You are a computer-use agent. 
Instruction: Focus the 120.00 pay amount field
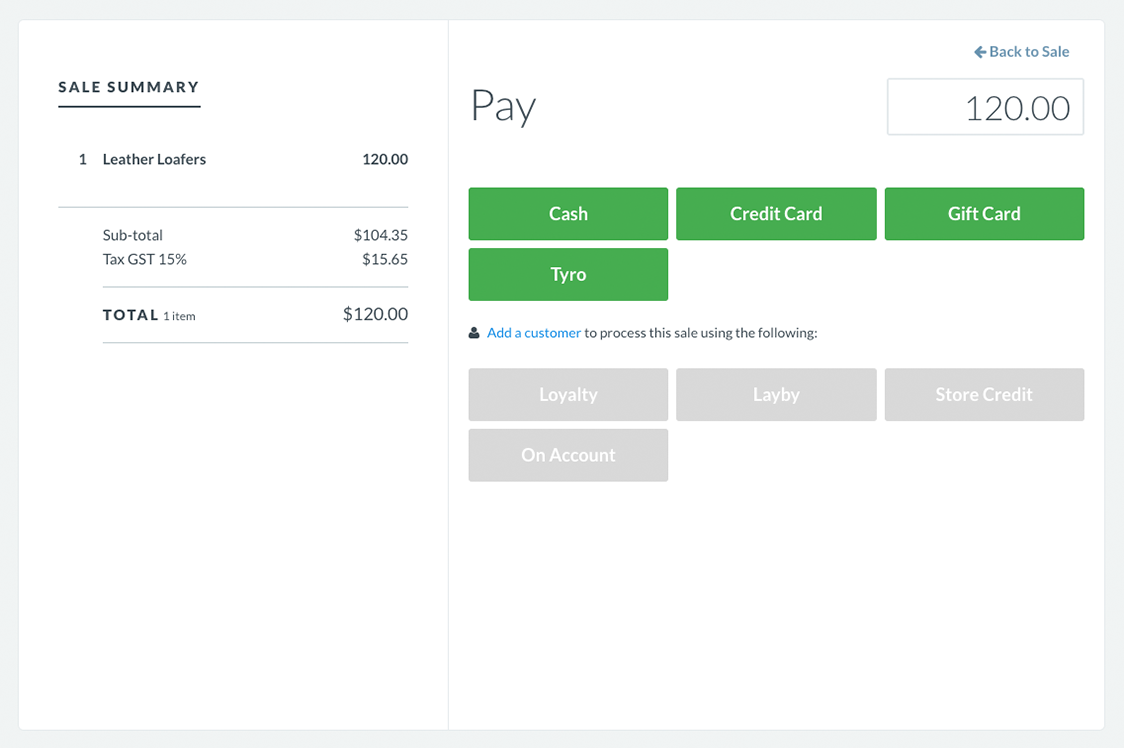[x=986, y=107]
